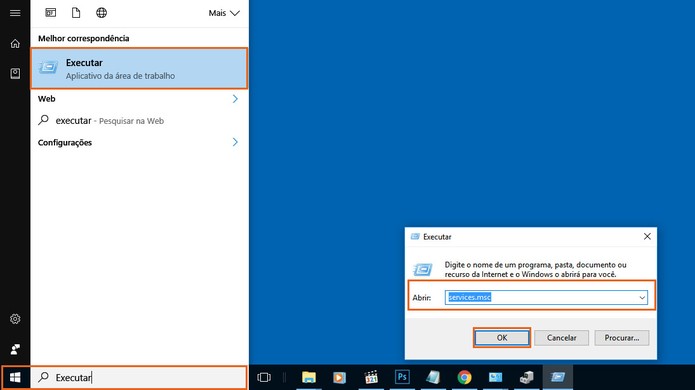Open File Explorer from the taskbar
This screenshot has width=695, height=390.
309,378
